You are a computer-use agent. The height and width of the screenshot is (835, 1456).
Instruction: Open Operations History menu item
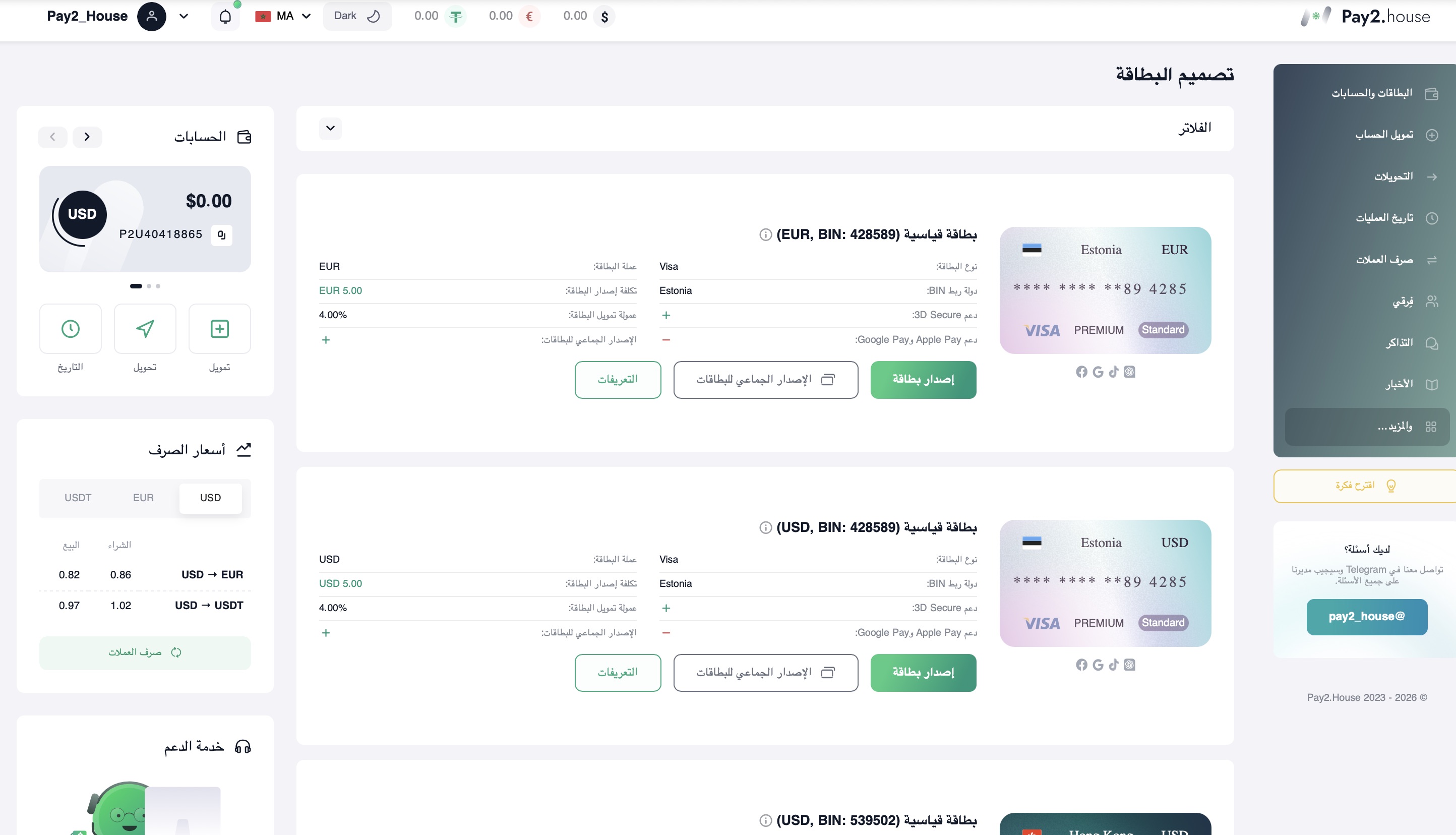click(1367, 218)
